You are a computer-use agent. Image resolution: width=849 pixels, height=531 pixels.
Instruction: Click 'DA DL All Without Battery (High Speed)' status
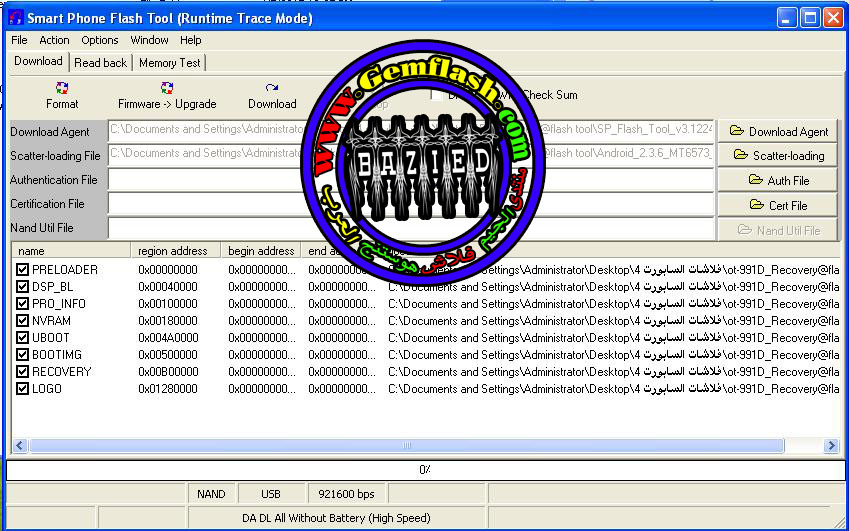[x=336, y=518]
